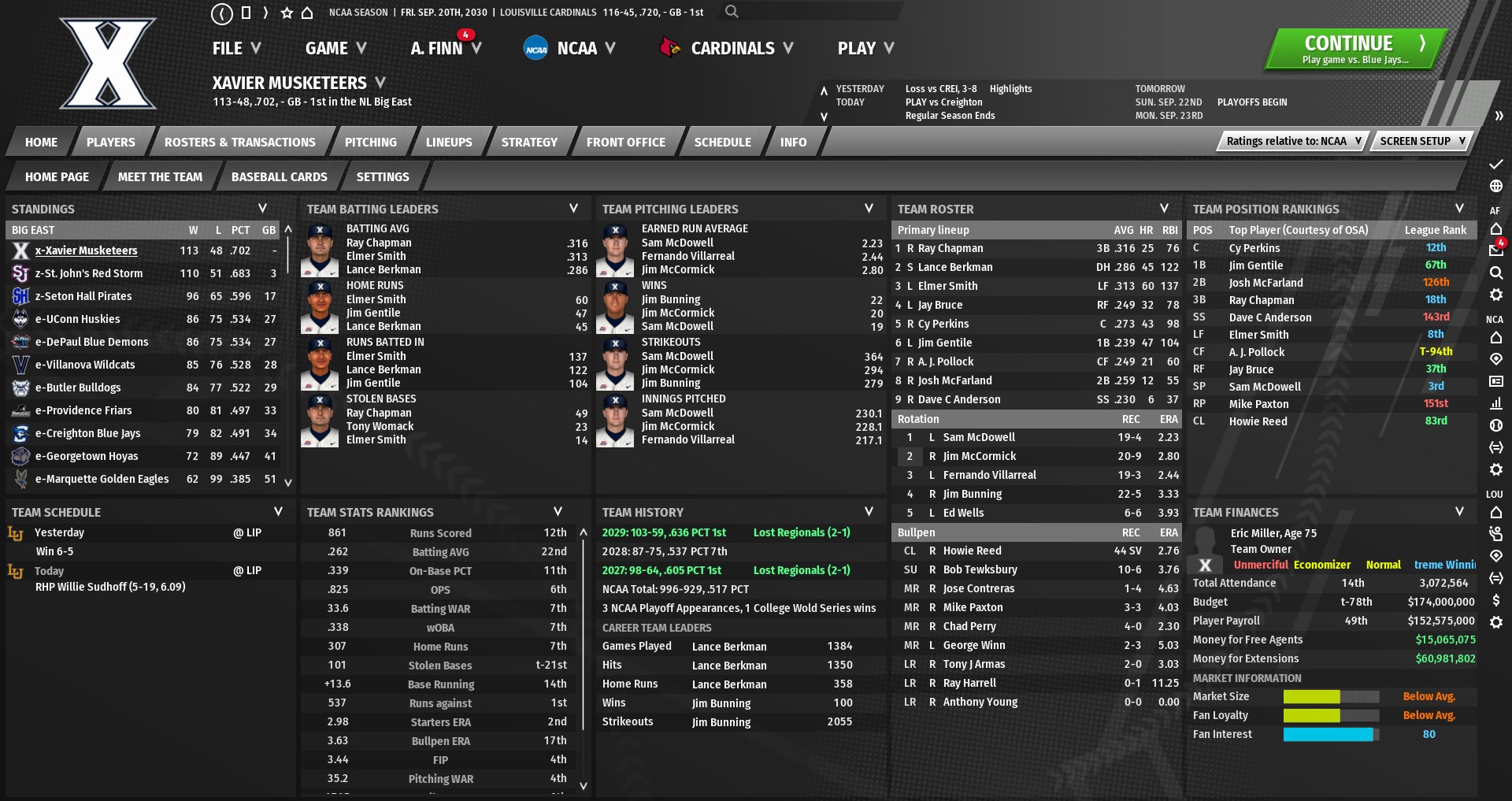This screenshot has width=1512, height=801.
Task: Switch to the PLAYERS tab
Action: click(111, 142)
